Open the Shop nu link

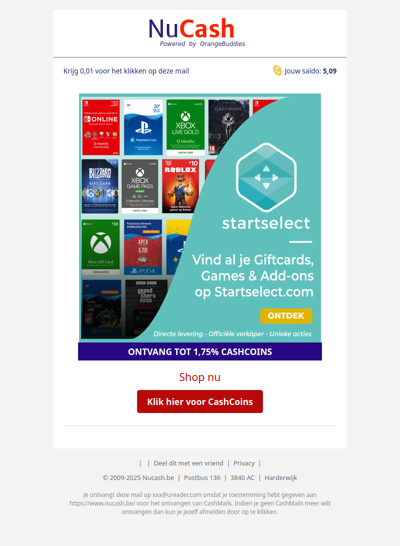pyautogui.click(x=200, y=377)
